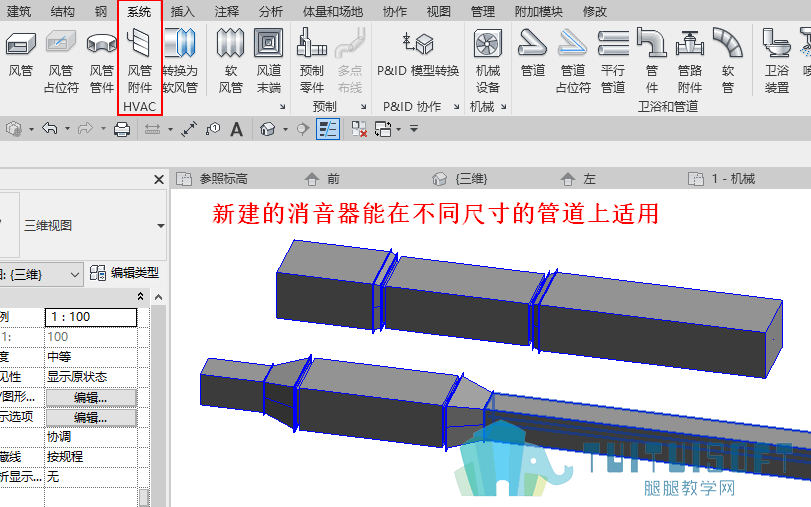
Task: Select the 软管 flex pipe tool
Action: tap(728, 61)
